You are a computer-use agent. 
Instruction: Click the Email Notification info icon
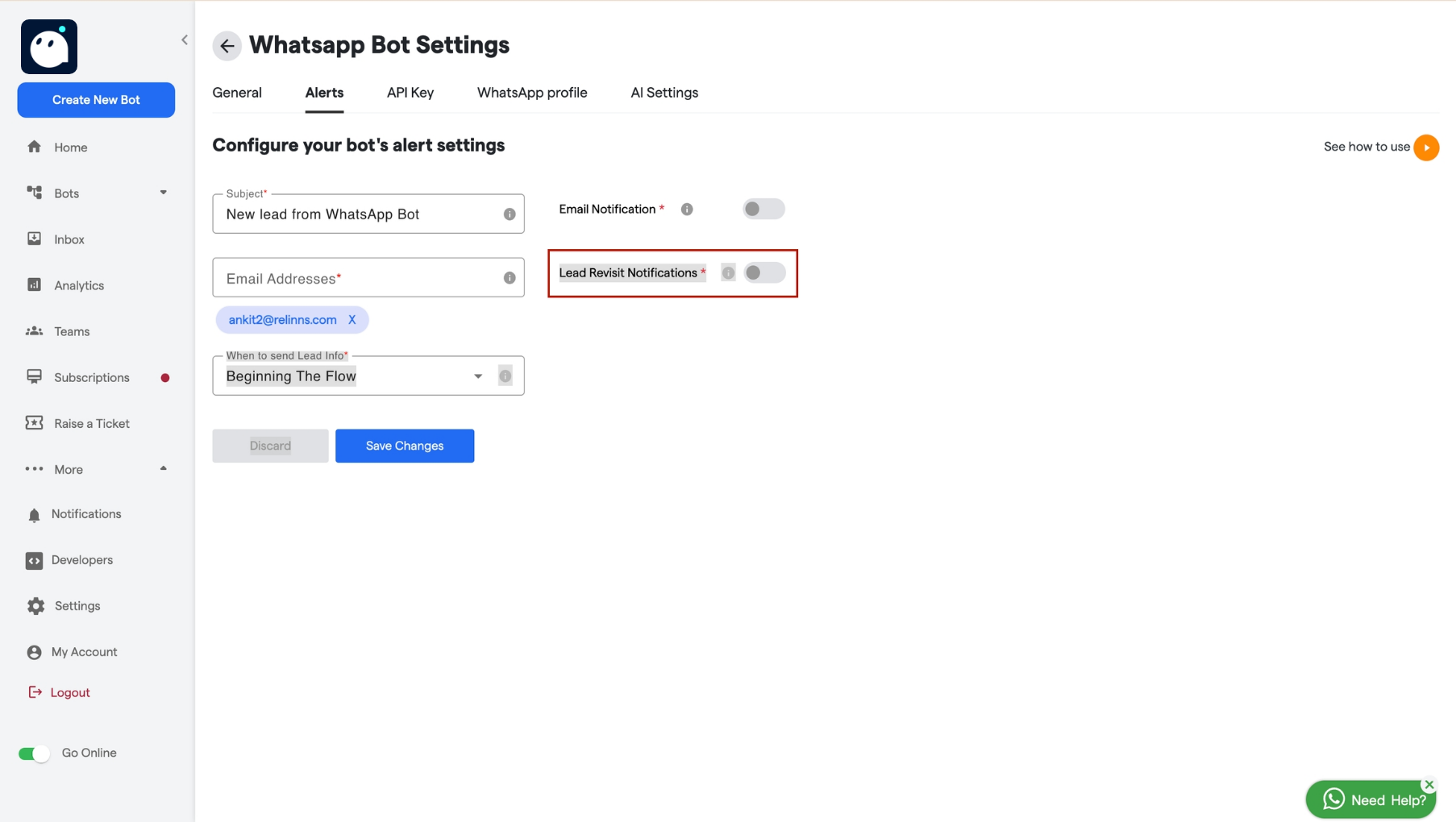[x=687, y=210]
